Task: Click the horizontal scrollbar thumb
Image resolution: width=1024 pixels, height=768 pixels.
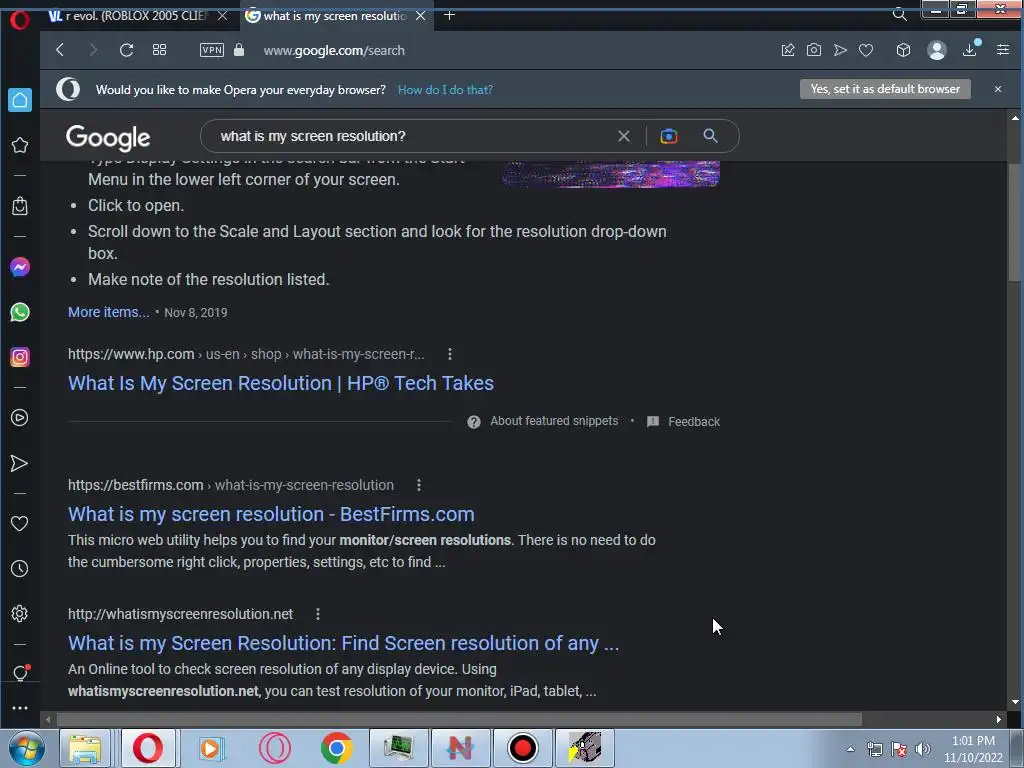Action: 459,720
